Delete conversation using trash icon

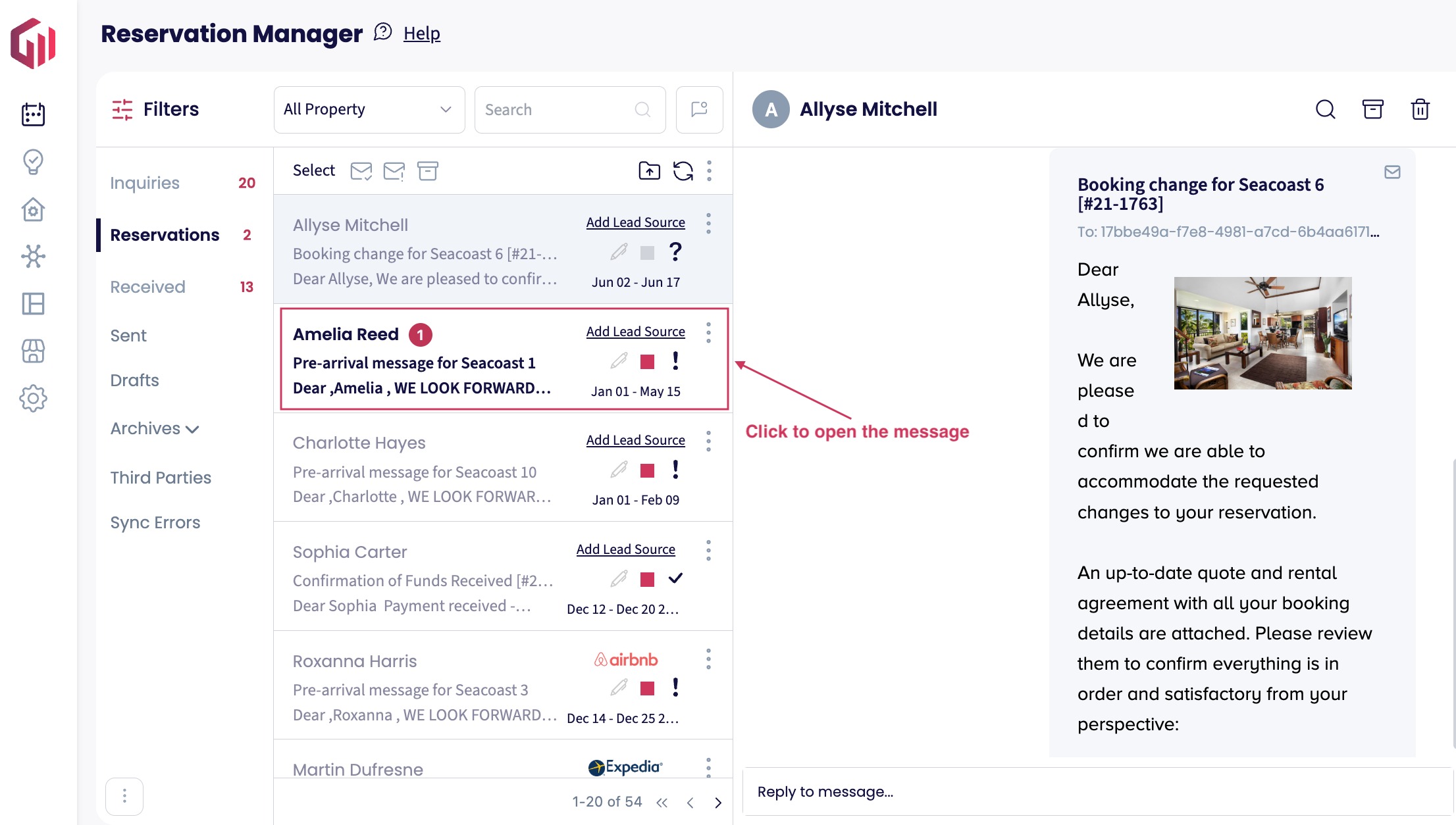(1420, 109)
